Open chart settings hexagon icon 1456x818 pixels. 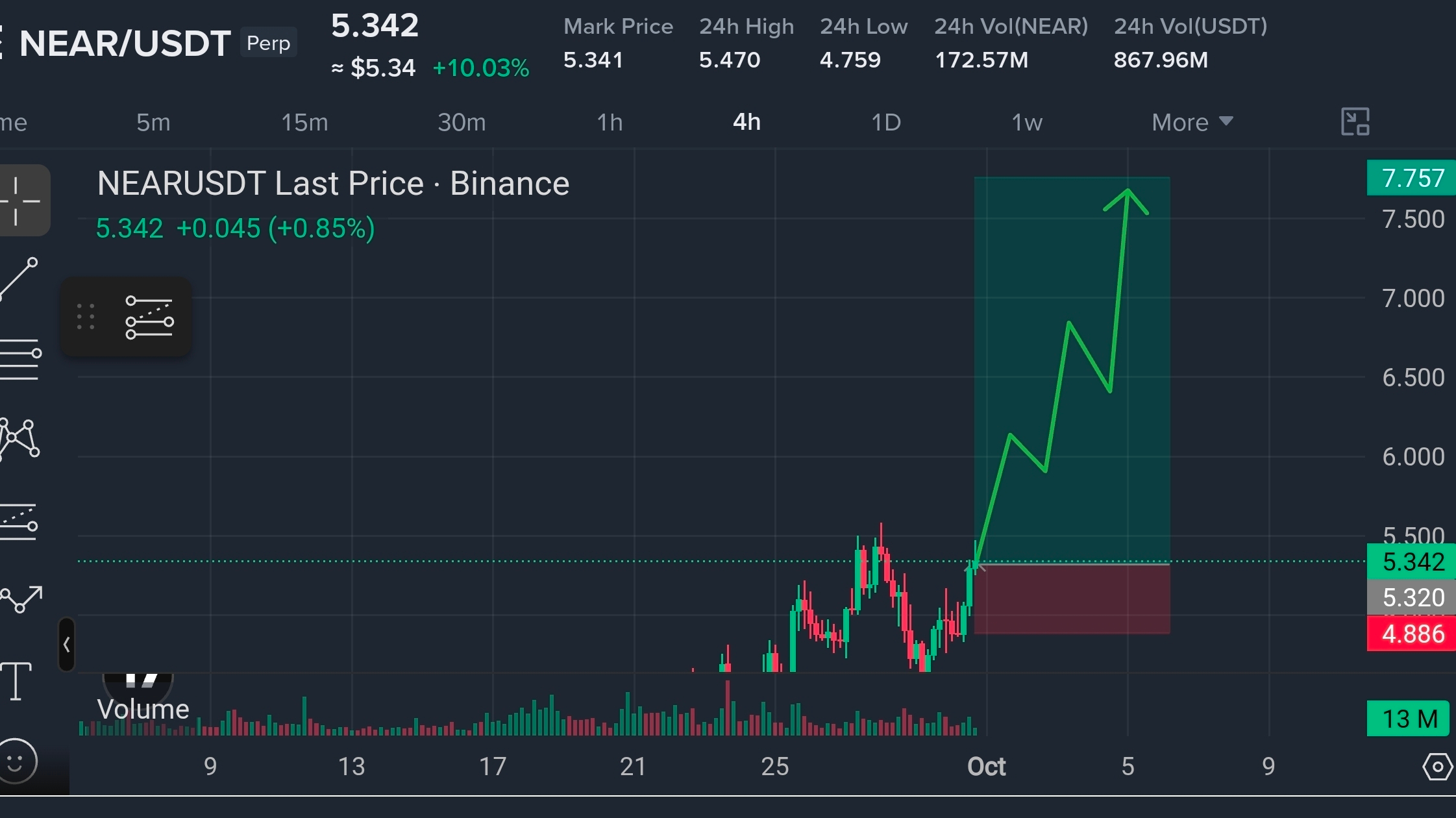click(1437, 767)
